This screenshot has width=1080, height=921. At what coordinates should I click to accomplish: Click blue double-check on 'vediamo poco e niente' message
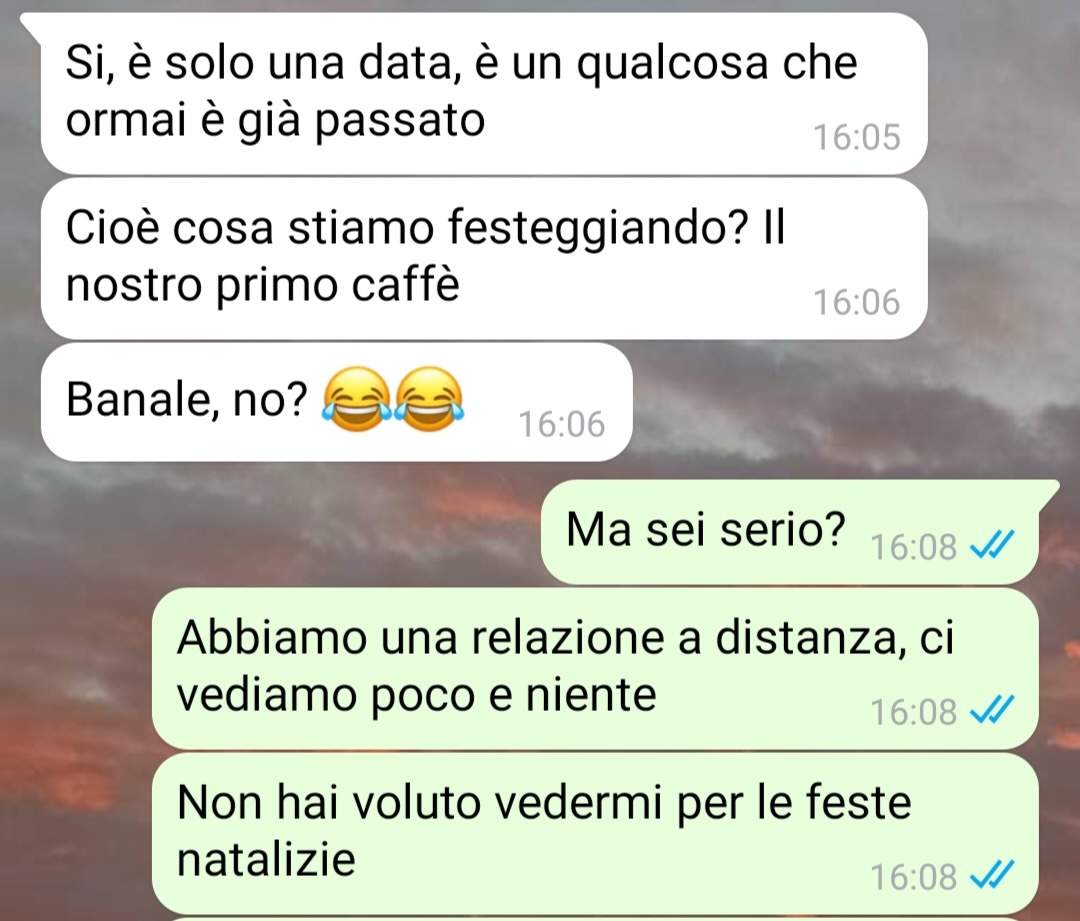991,712
